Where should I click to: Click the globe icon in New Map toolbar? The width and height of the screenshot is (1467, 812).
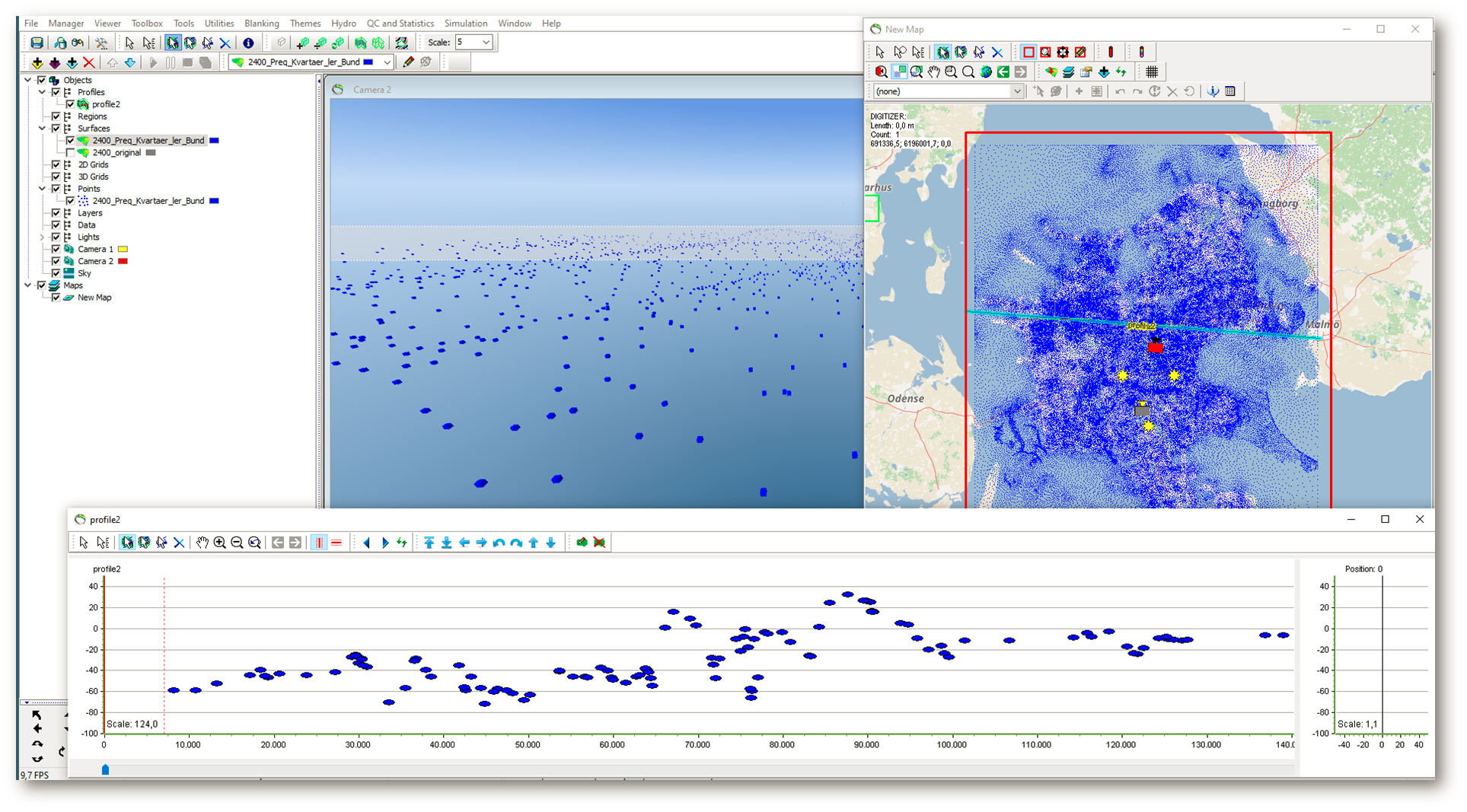[x=986, y=72]
